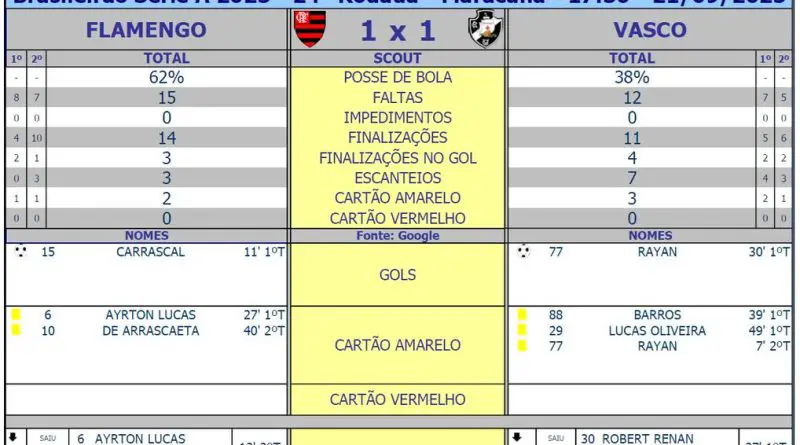
Task: Click the Vasco club crest
Action: [485, 29]
